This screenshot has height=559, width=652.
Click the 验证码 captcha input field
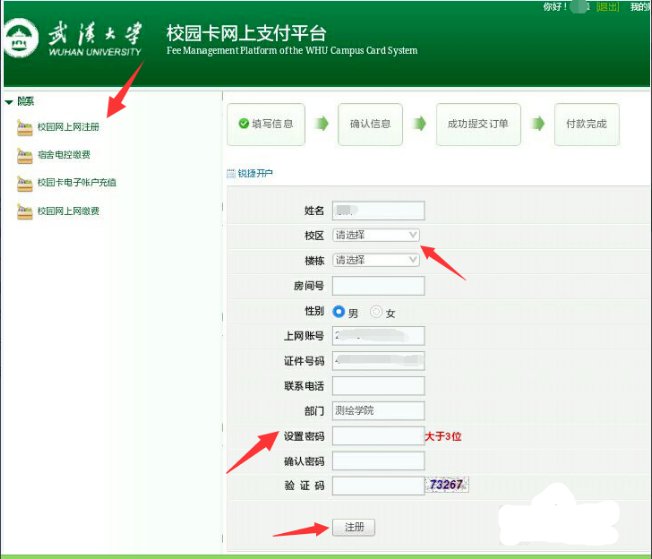pos(378,485)
